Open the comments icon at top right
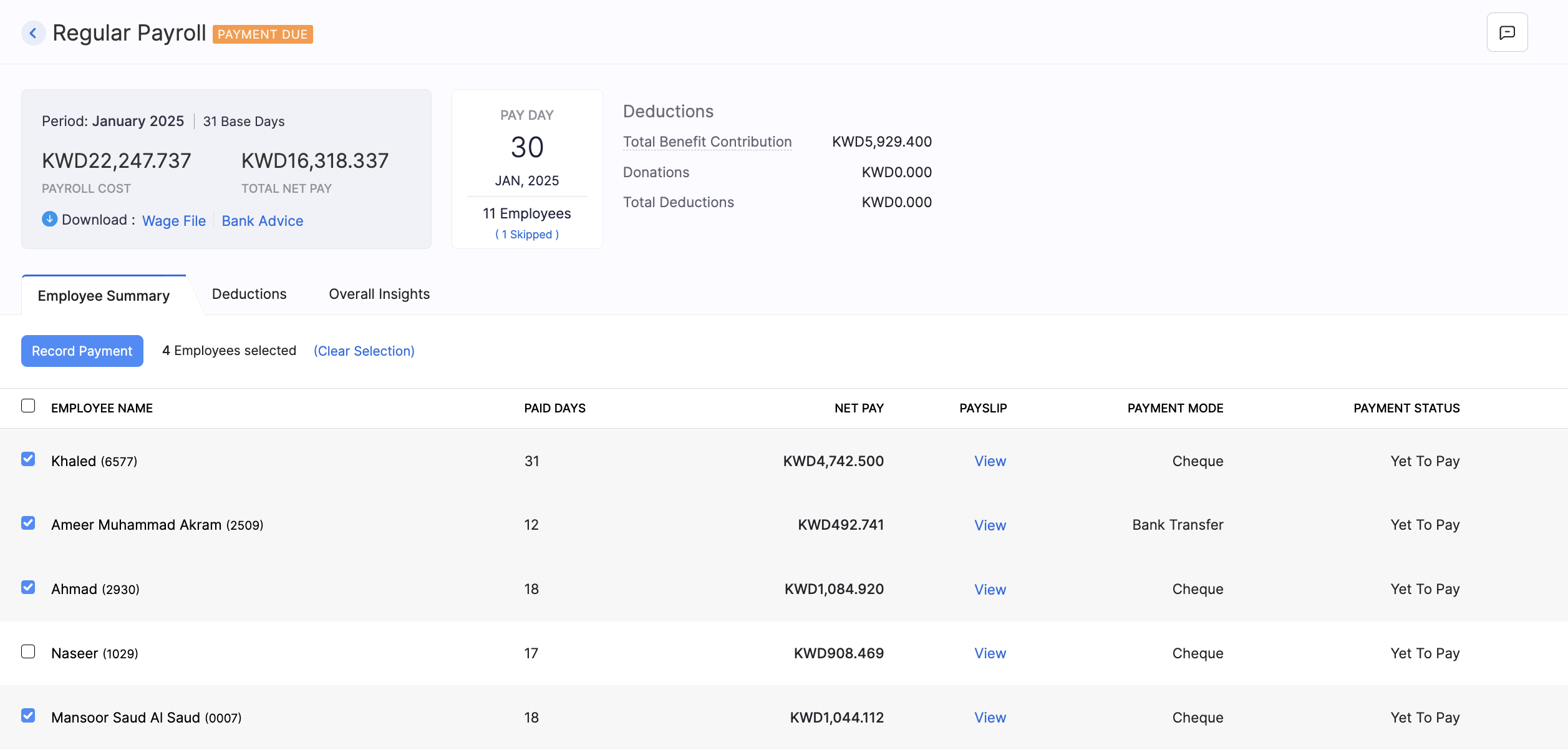1568x755 pixels. [x=1507, y=32]
